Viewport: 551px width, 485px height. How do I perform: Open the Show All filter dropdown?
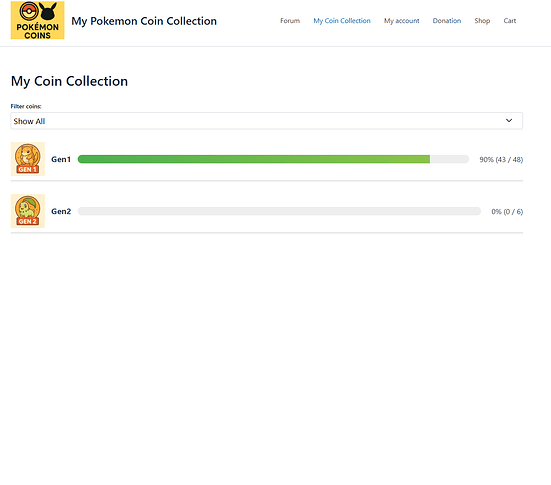(x=267, y=121)
